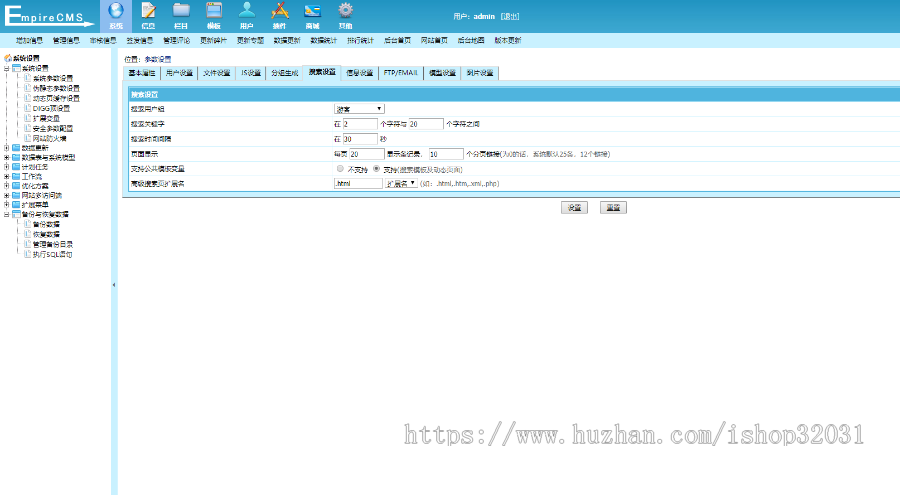Open 增加信息 in the secondary menu
The width and height of the screenshot is (900, 495).
pos(29,40)
